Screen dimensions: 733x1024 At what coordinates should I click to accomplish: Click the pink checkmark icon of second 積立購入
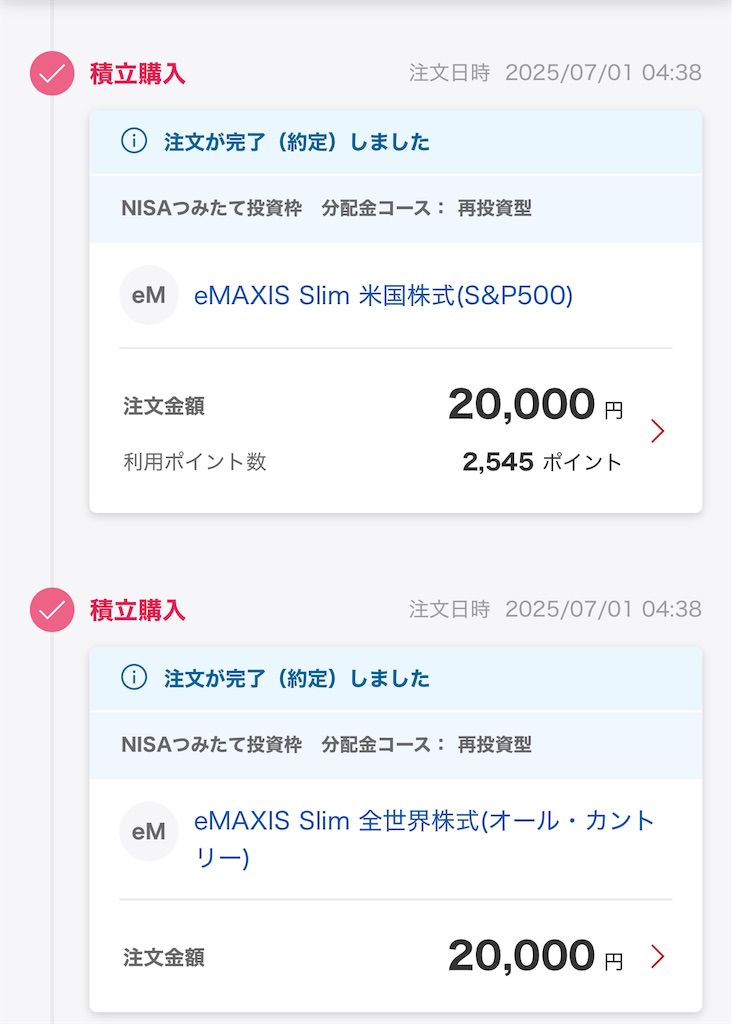click(x=52, y=610)
